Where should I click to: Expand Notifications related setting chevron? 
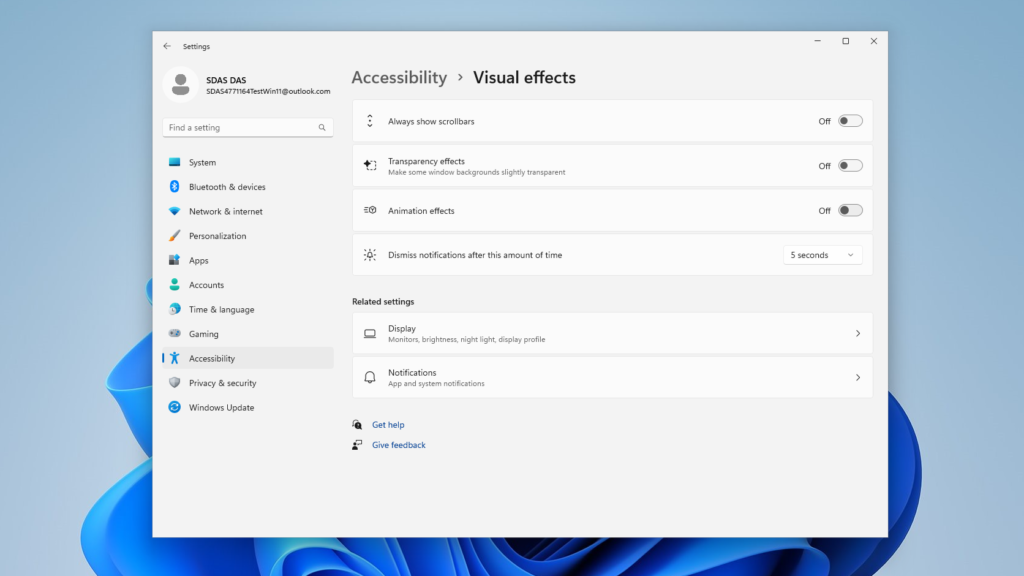click(858, 377)
